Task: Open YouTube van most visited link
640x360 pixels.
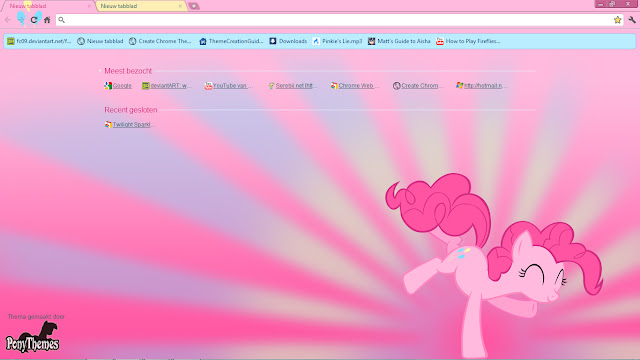Action: 229,86
